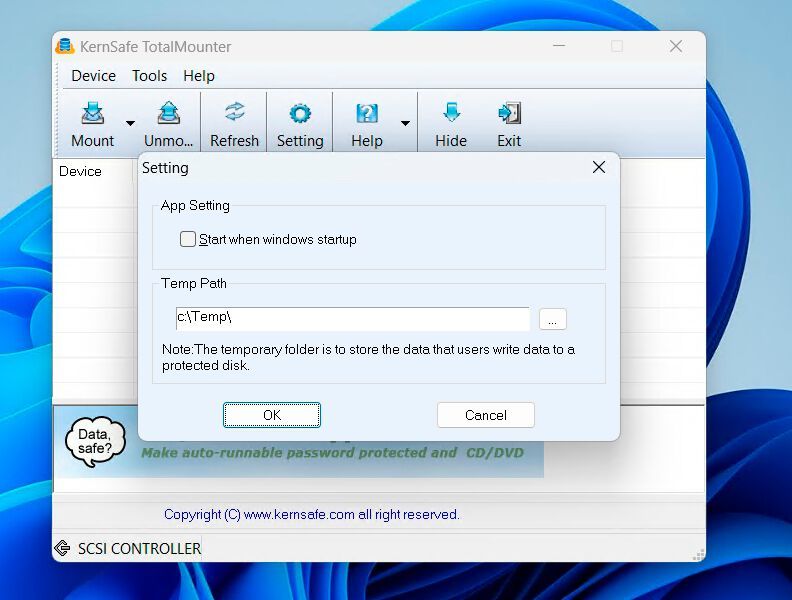Expand the Help dropdown arrow

click(x=405, y=123)
